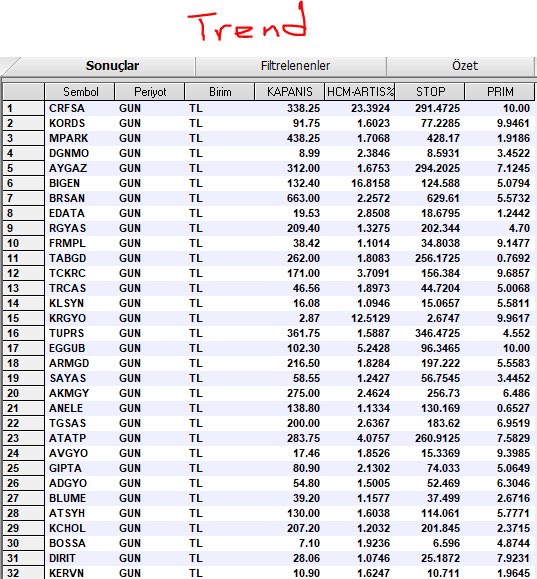The width and height of the screenshot is (537, 579).
Task: Select the CRFSA symbol row
Action: point(268,108)
